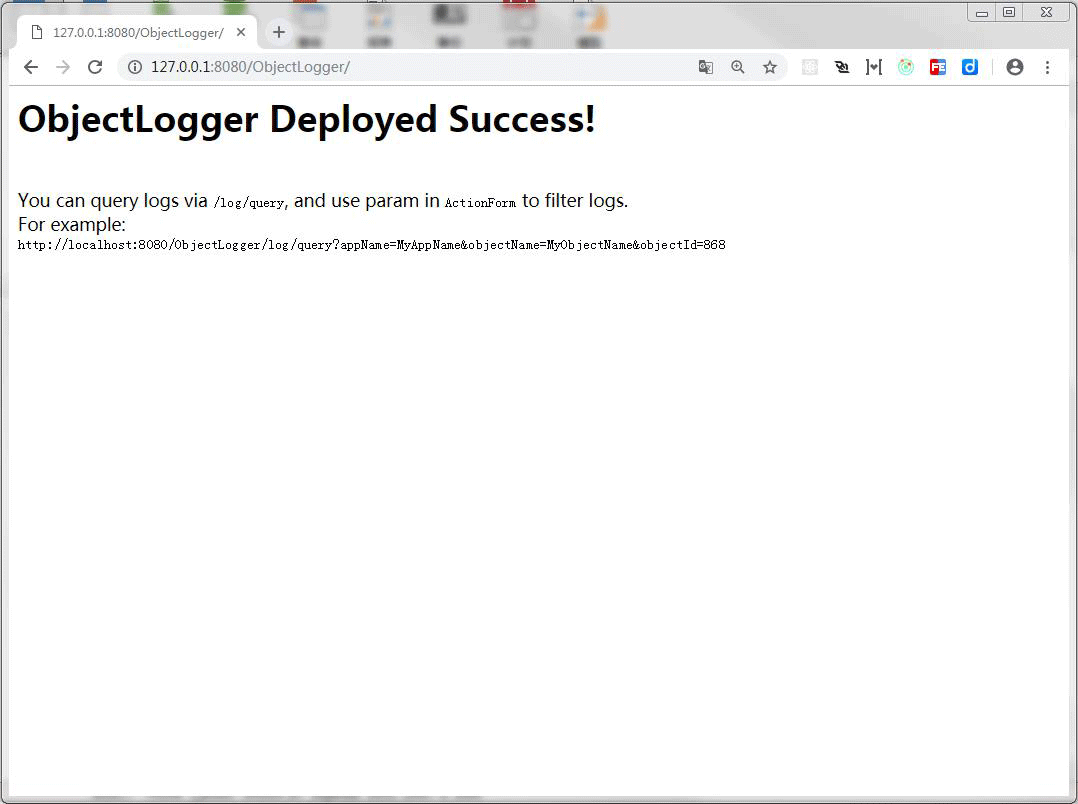Click the ObjectLogger Deployed Success heading
This screenshot has width=1078, height=804.
(x=307, y=119)
